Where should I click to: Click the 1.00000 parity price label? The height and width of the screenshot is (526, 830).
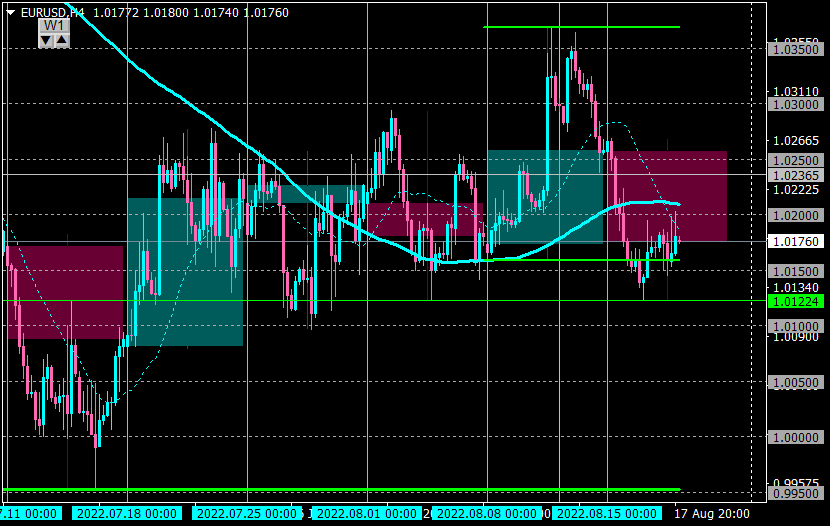click(x=796, y=438)
